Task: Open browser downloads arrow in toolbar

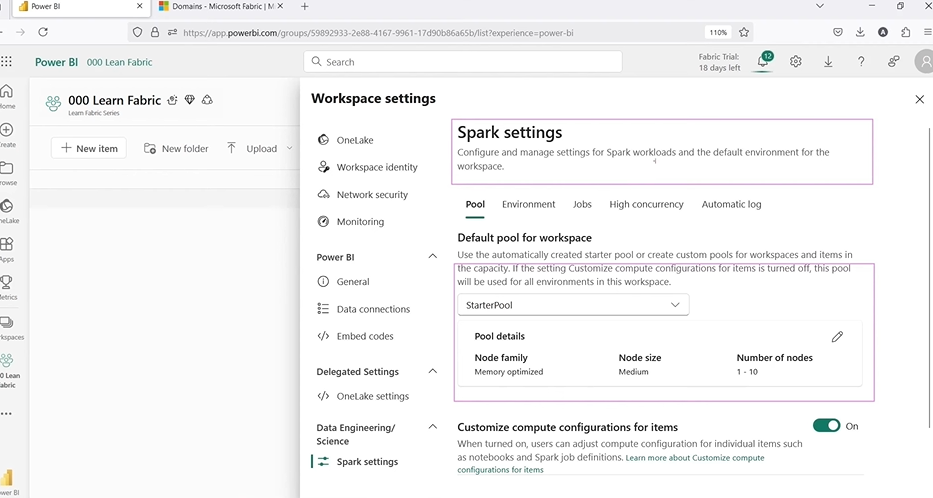Action: click(x=860, y=32)
